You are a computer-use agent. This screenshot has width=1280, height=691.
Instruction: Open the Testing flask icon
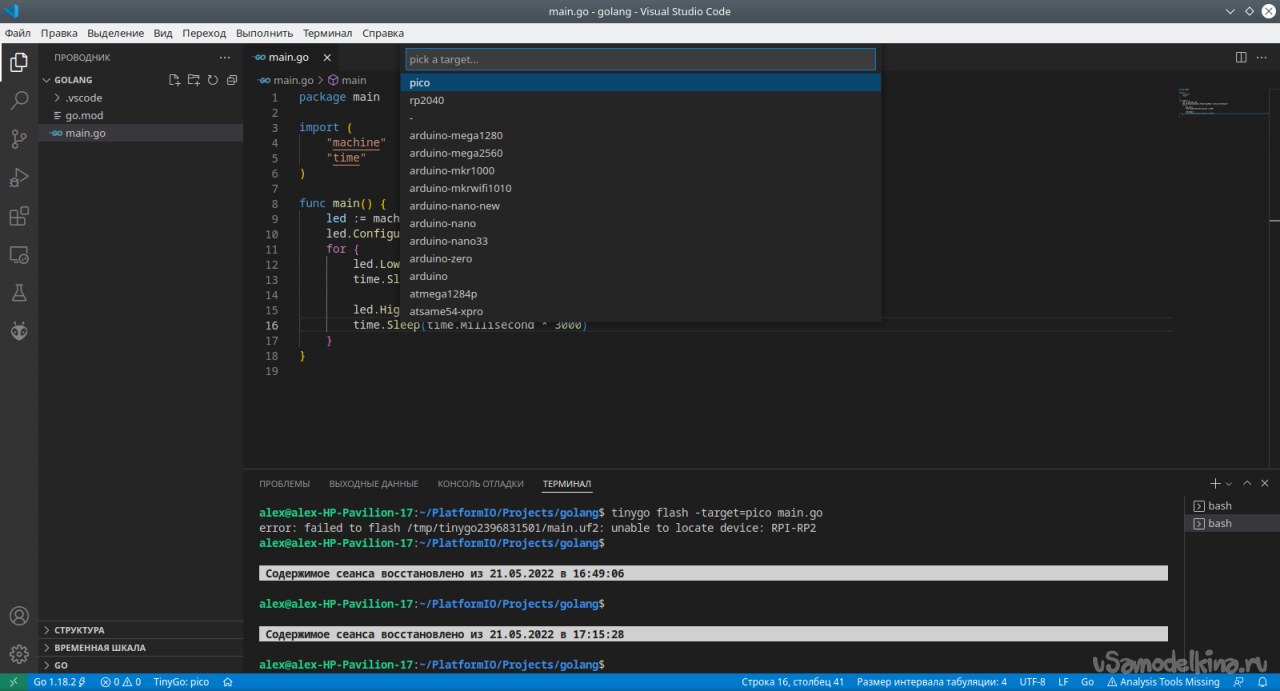tap(19, 293)
